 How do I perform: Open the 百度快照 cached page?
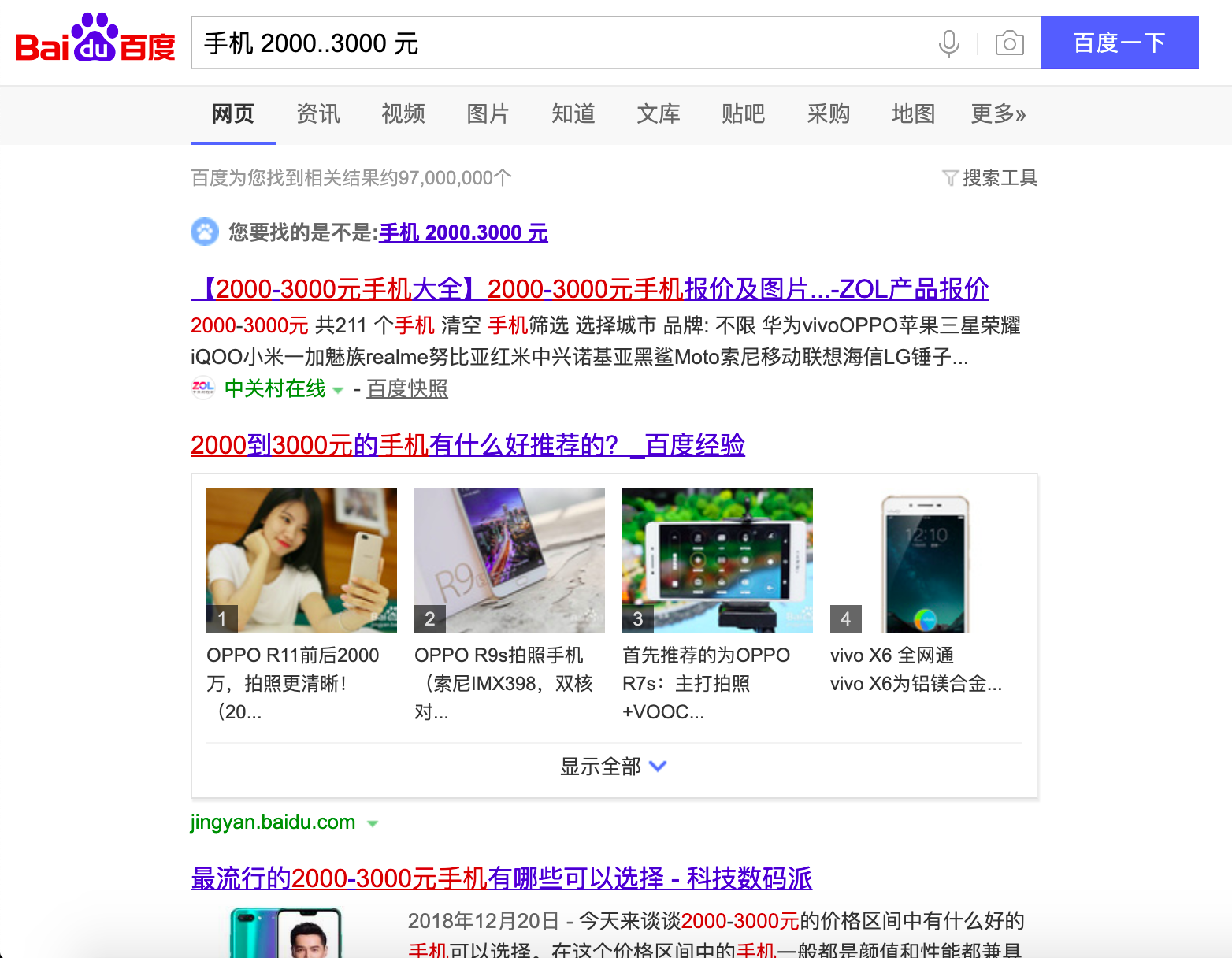pyautogui.click(x=407, y=388)
